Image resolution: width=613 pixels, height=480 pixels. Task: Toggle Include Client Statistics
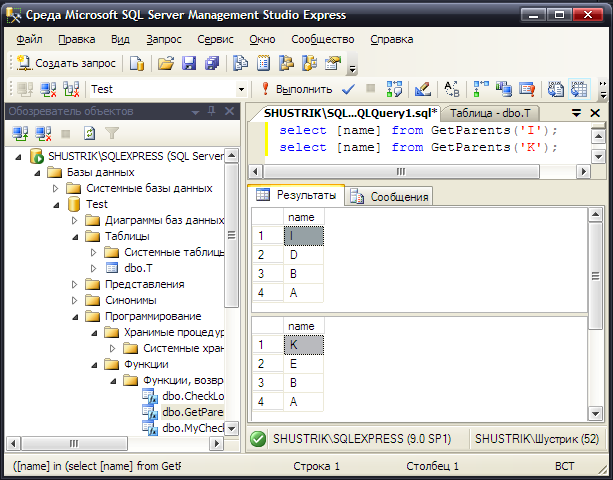point(504,89)
